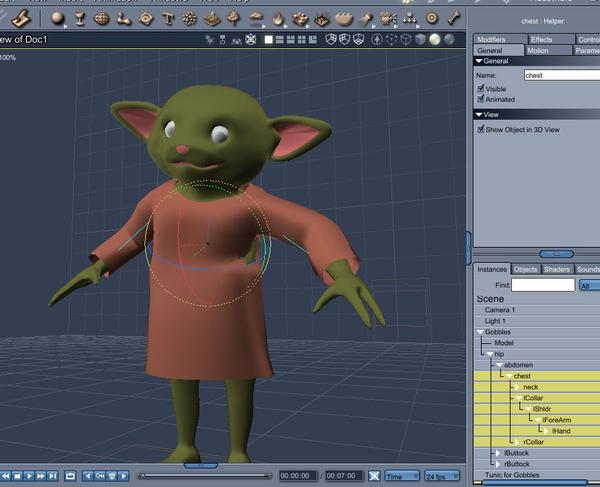Insert a spot light with flashlight icon
The width and height of the screenshot is (600, 487).
(x=365, y=18)
